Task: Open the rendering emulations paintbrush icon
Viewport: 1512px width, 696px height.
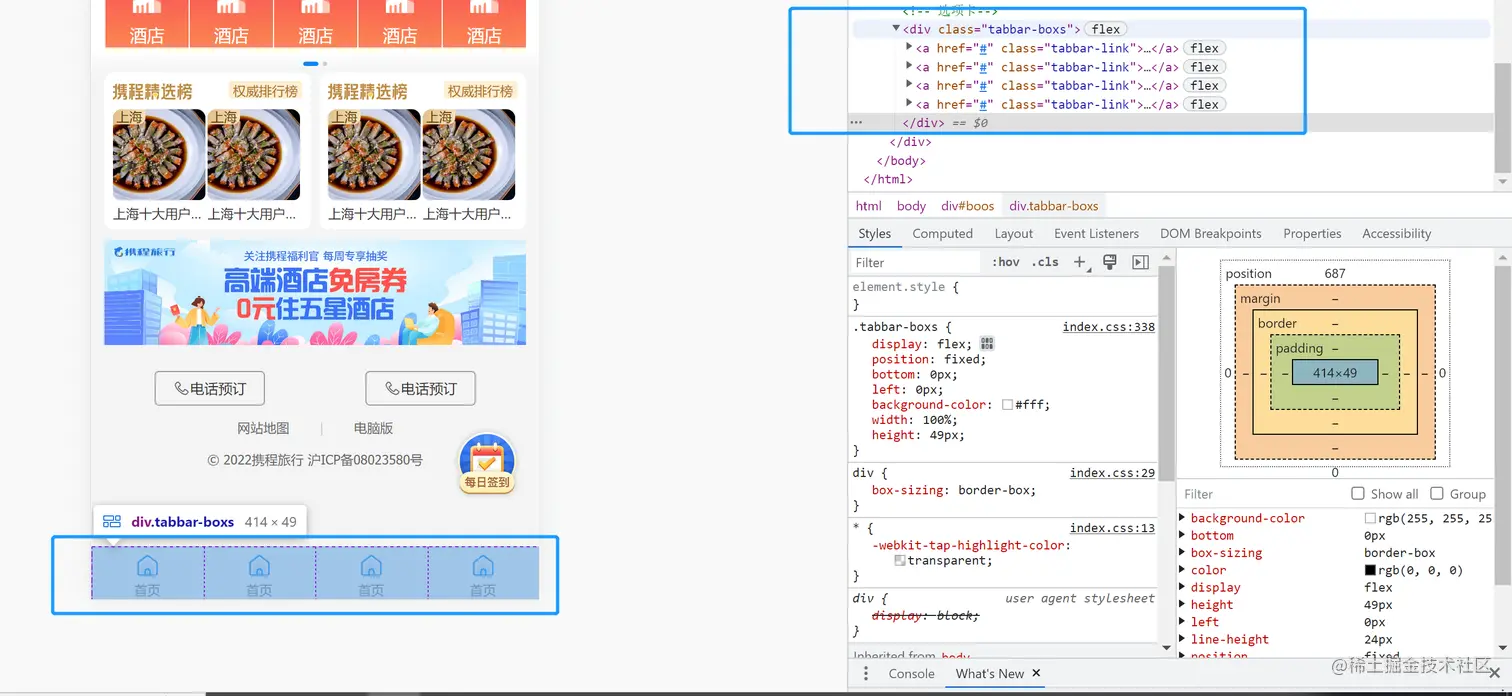Action: (1109, 262)
